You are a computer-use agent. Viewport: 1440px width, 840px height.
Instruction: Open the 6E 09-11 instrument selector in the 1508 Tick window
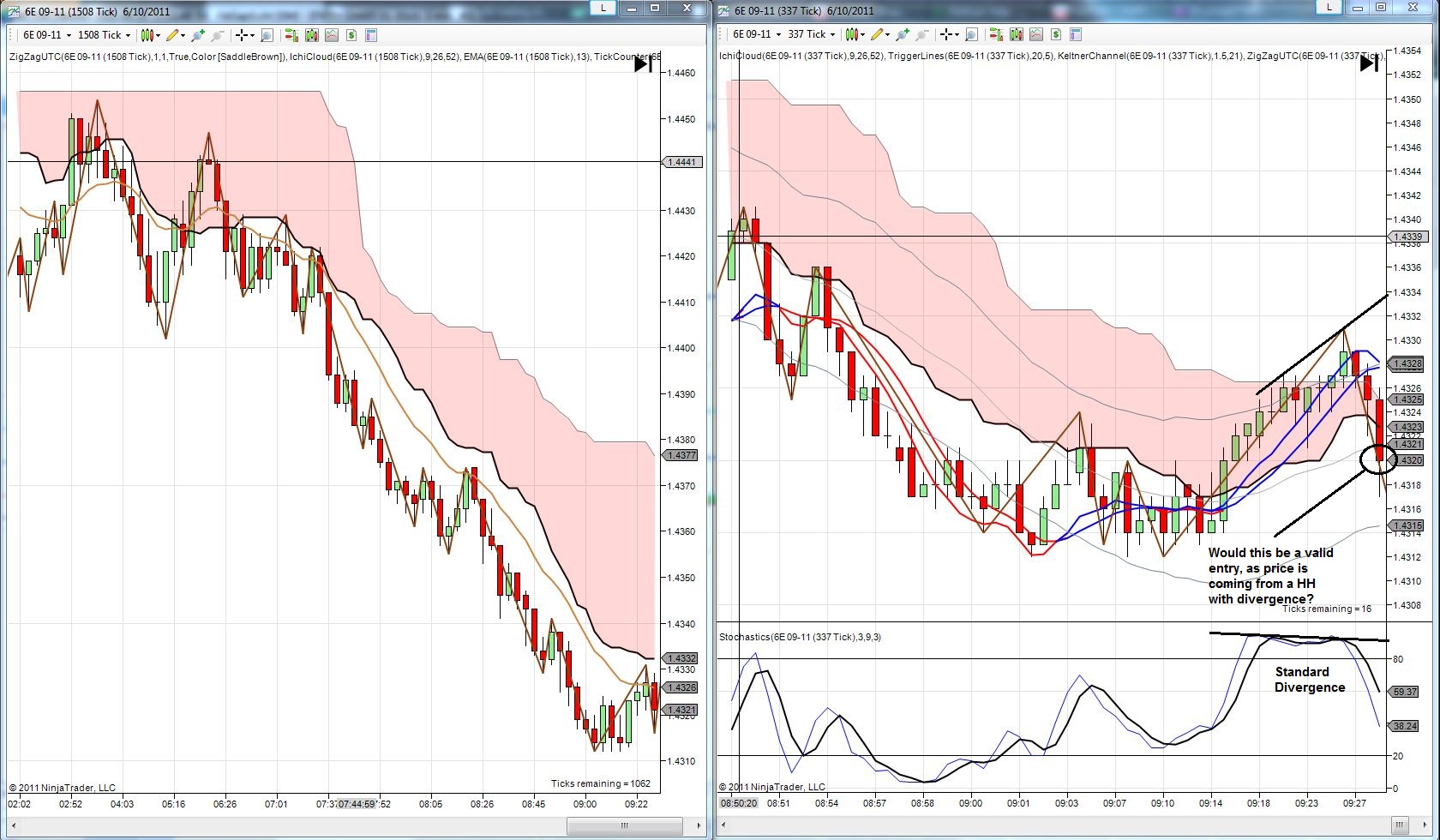[x=46, y=35]
